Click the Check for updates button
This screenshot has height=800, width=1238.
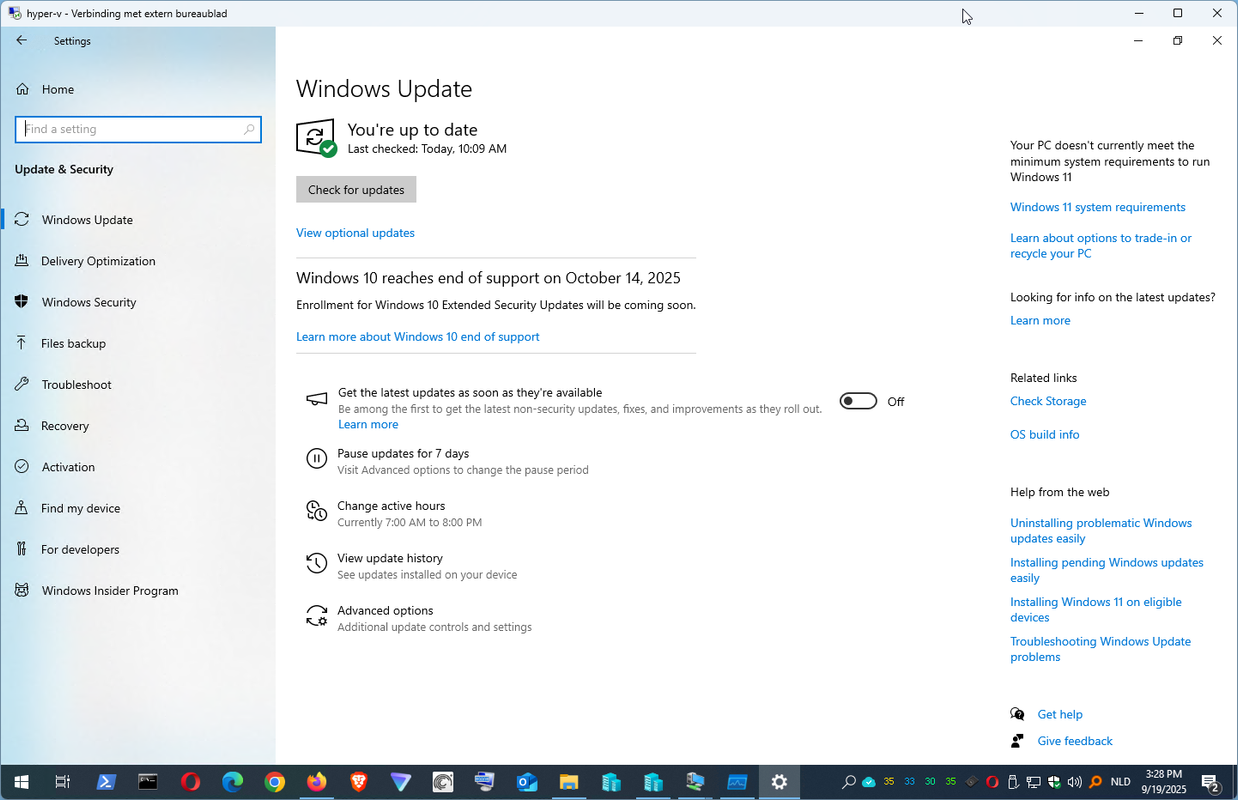pyautogui.click(x=356, y=190)
